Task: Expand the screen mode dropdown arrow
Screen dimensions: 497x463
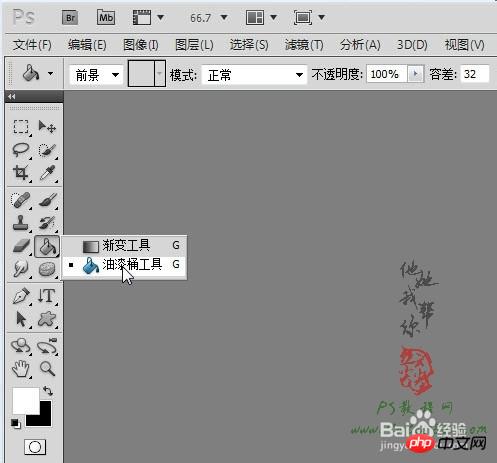Action: pos(321,17)
